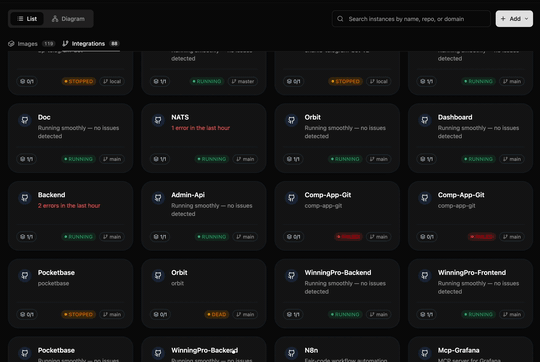
Task: Click the search instances input field
Action: [411, 19]
